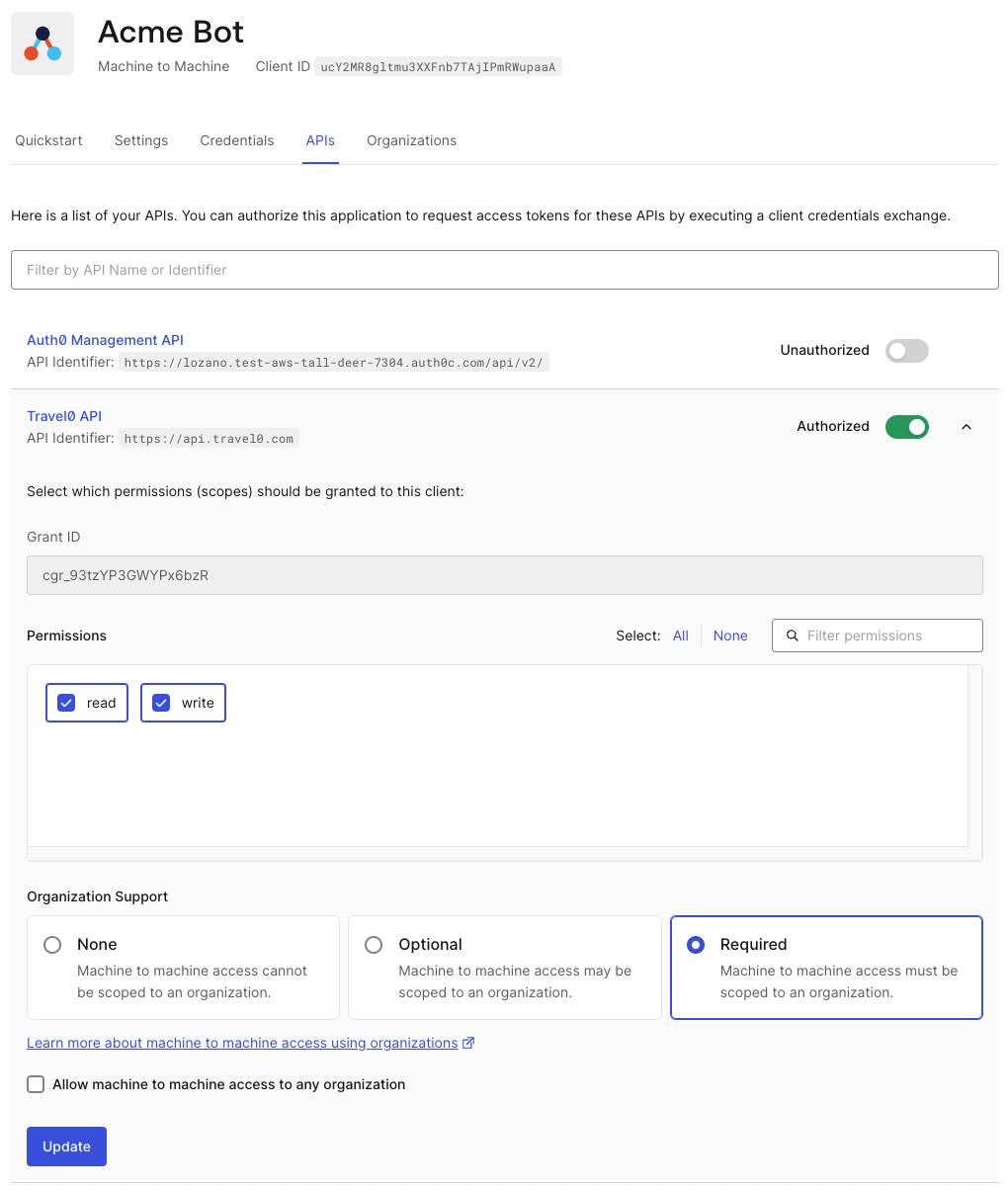1008x1191 pixels.
Task: Click the Client ID value
Action: point(438,67)
